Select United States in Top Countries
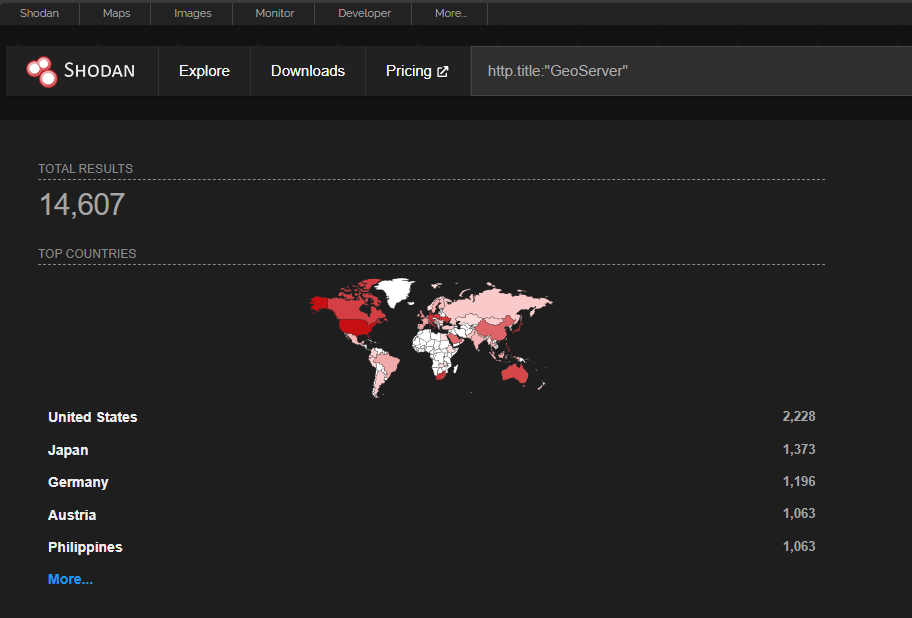 92,417
